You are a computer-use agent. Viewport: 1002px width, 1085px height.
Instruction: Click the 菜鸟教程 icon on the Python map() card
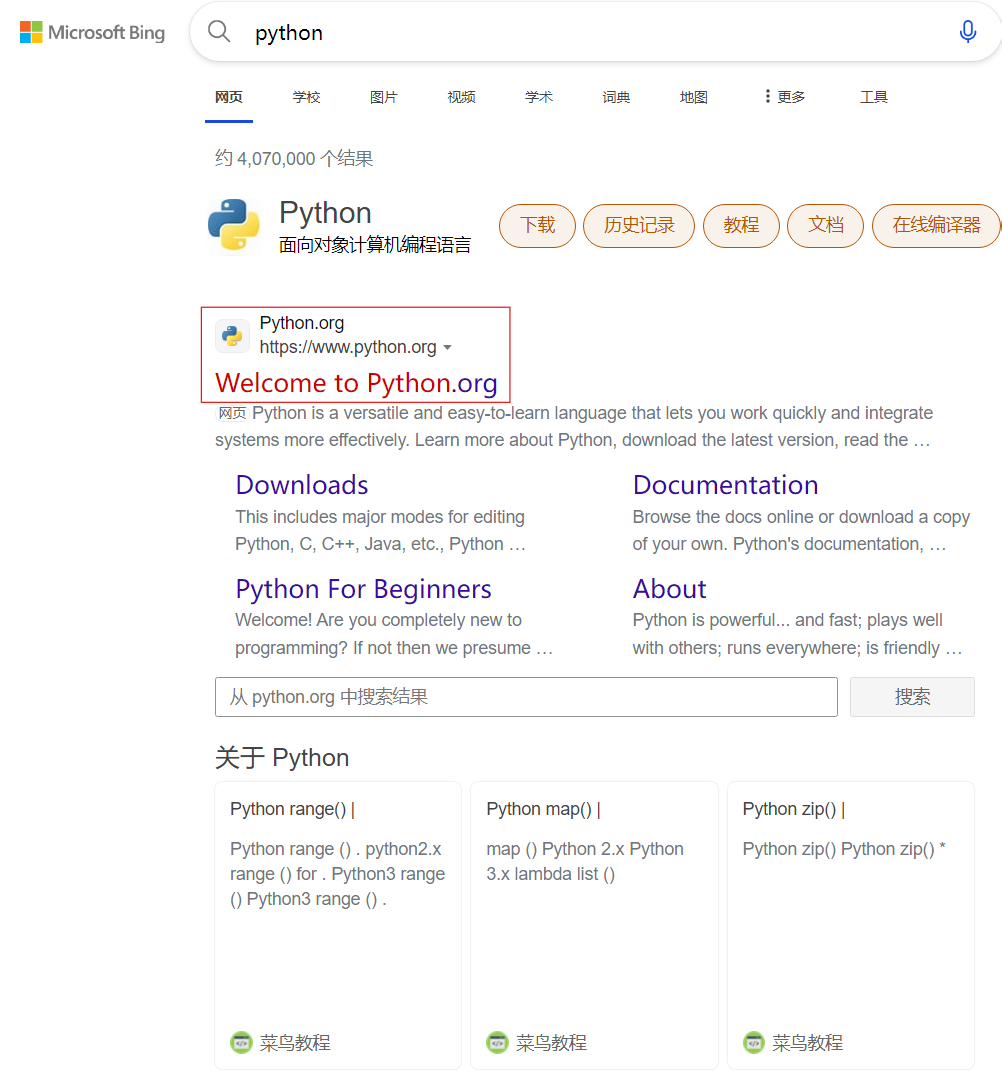click(x=497, y=1041)
